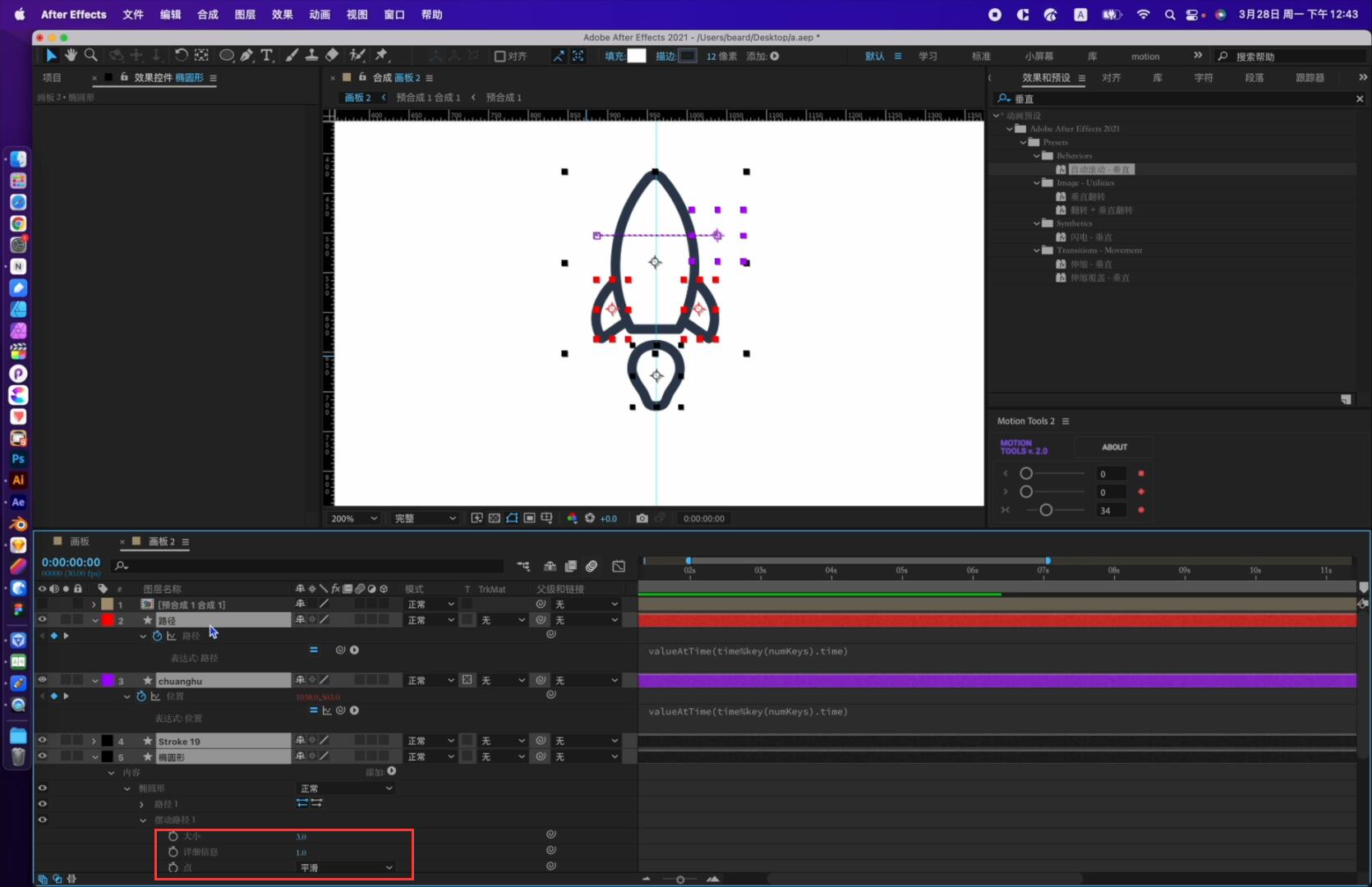
Task: Open the 200% magnification dropdown
Action: click(x=354, y=518)
